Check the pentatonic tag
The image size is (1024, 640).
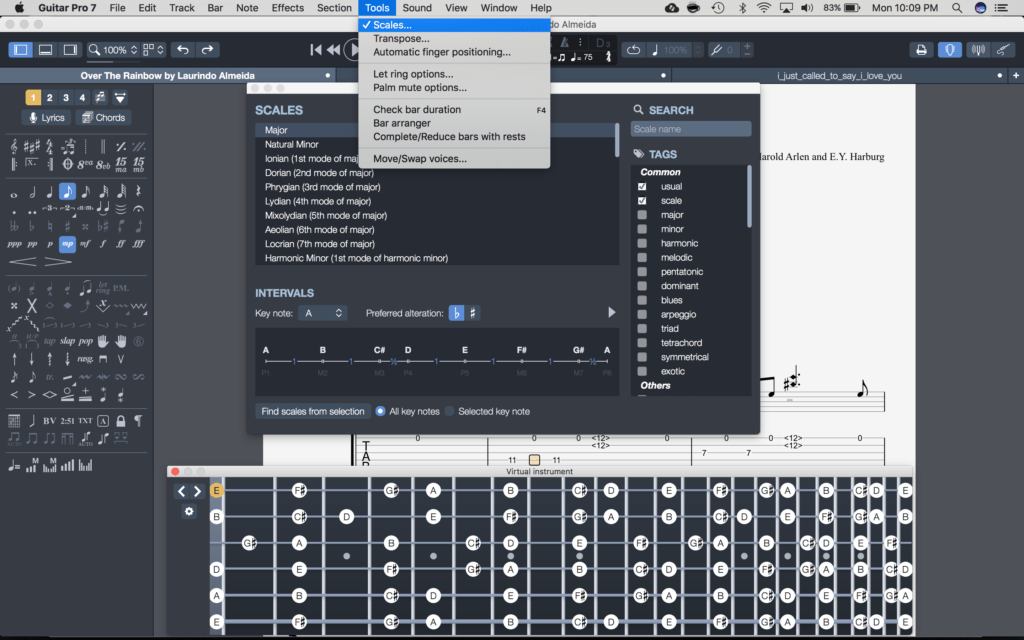tap(642, 272)
